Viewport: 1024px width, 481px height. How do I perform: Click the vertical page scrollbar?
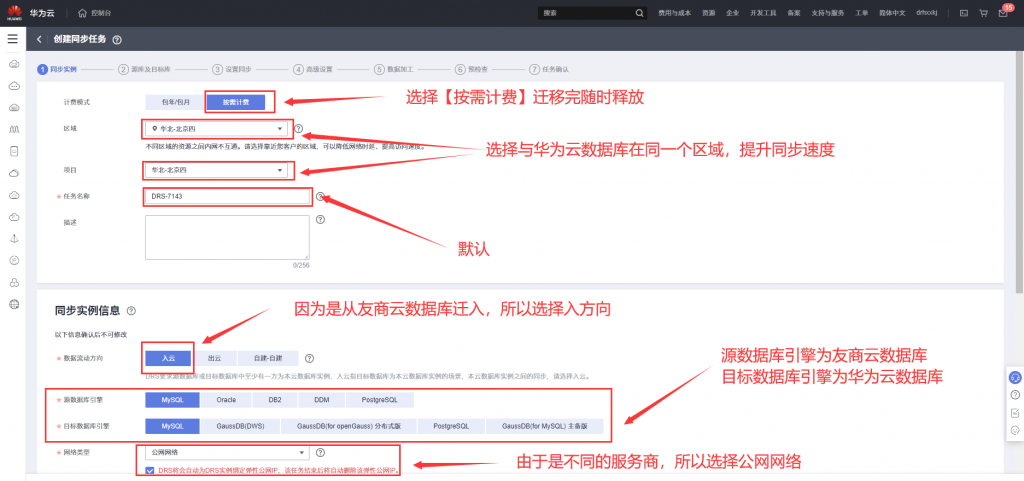tap(1019, 170)
